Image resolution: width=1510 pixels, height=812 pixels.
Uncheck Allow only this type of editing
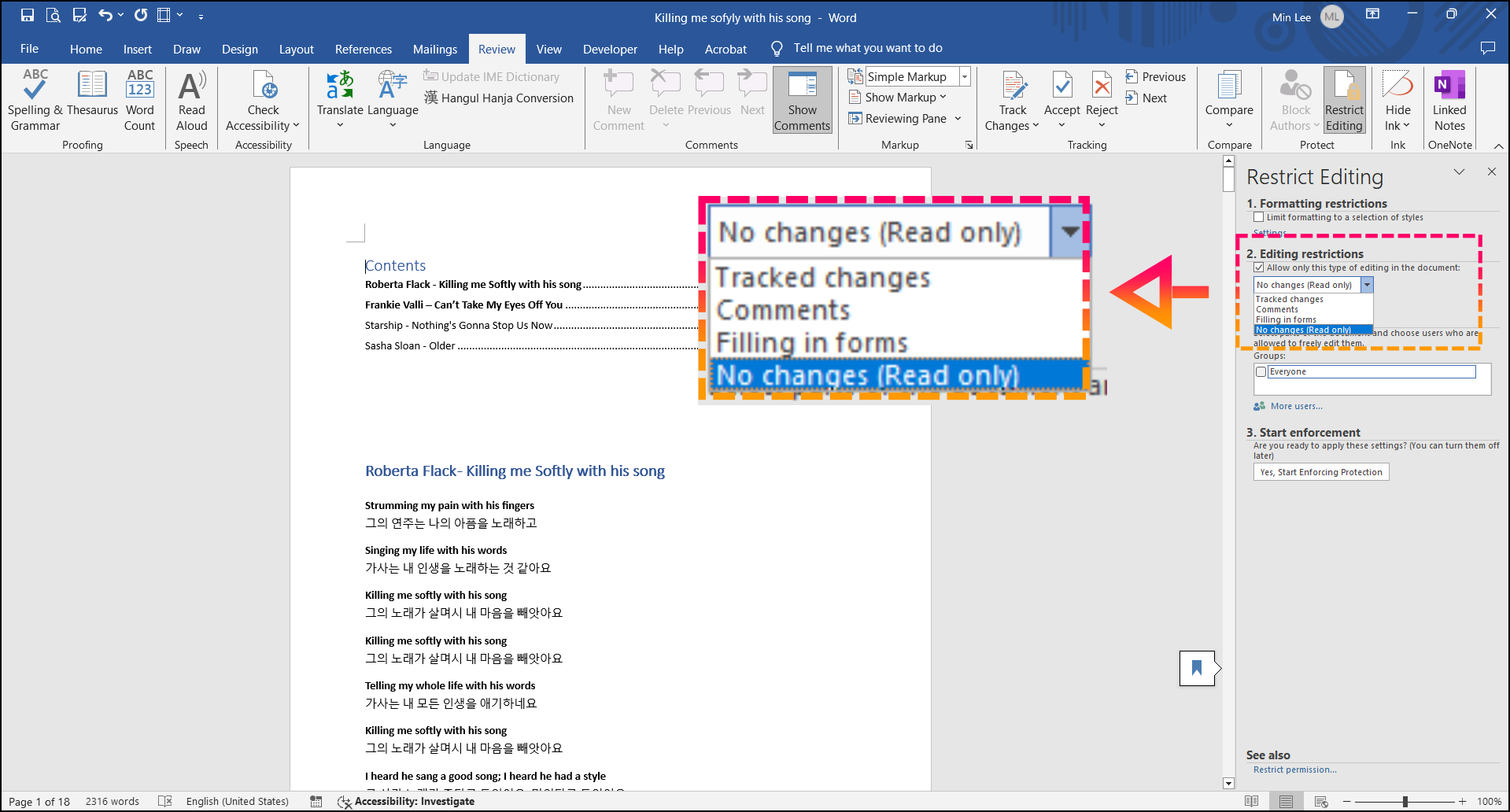tap(1258, 268)
